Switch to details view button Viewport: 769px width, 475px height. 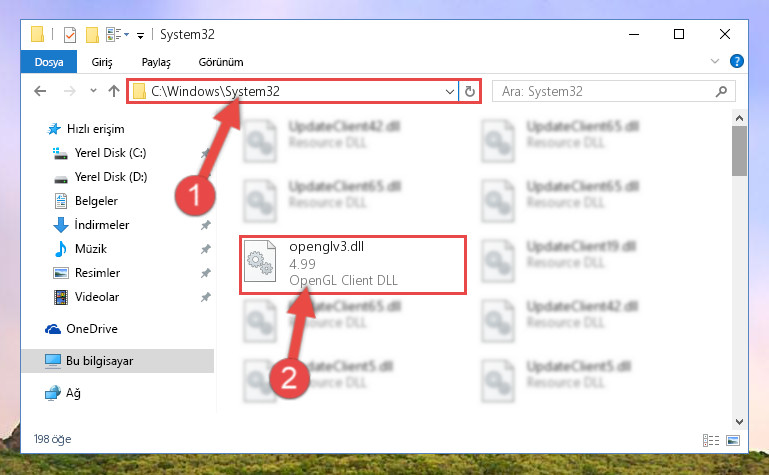[711, 440]
